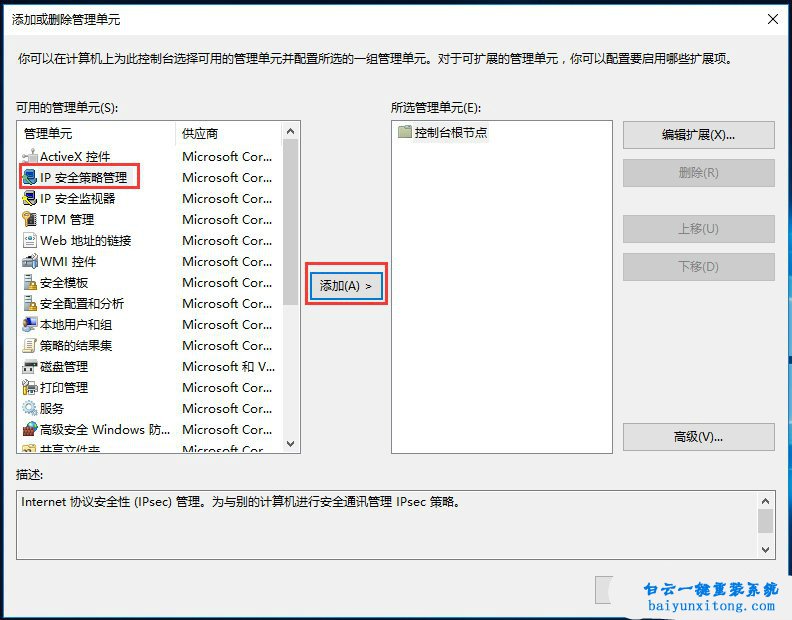Click the 上移(U) button
Image resolution: width=792 pixels, height=620 pixels.
[x=699, y=229]
